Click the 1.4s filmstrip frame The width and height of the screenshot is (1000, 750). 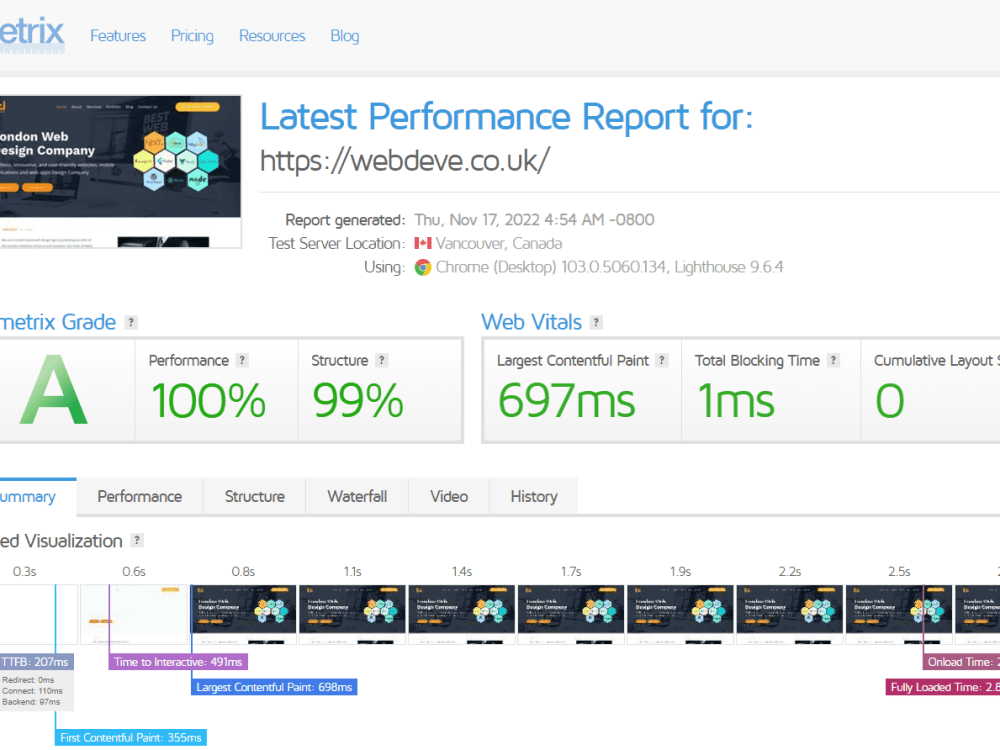462,614
